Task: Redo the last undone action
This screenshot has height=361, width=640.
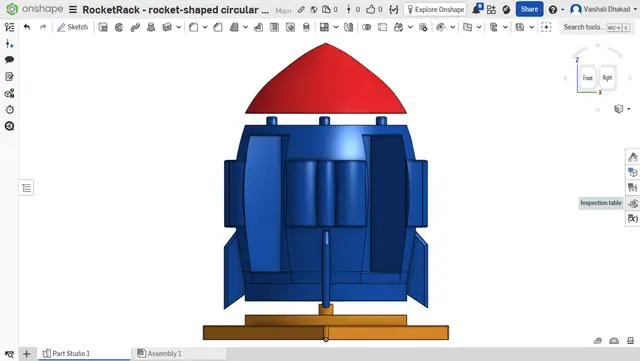Action: 43,27
